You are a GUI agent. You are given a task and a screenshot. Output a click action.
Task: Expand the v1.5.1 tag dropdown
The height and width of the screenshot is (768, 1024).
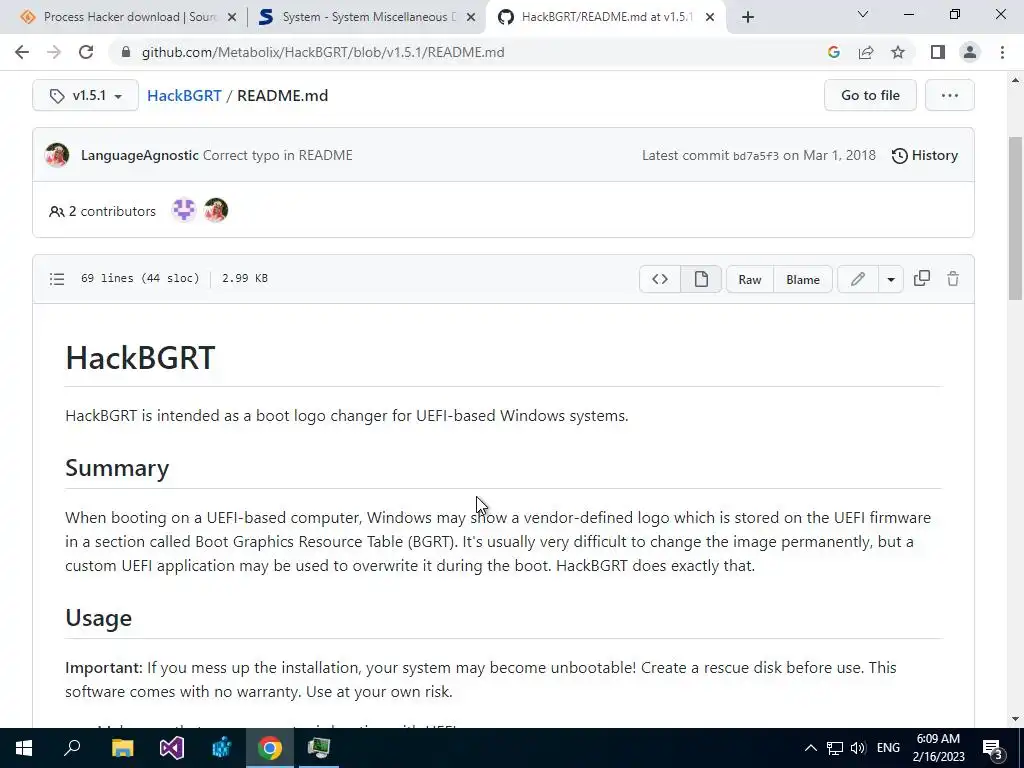[86, 95]
